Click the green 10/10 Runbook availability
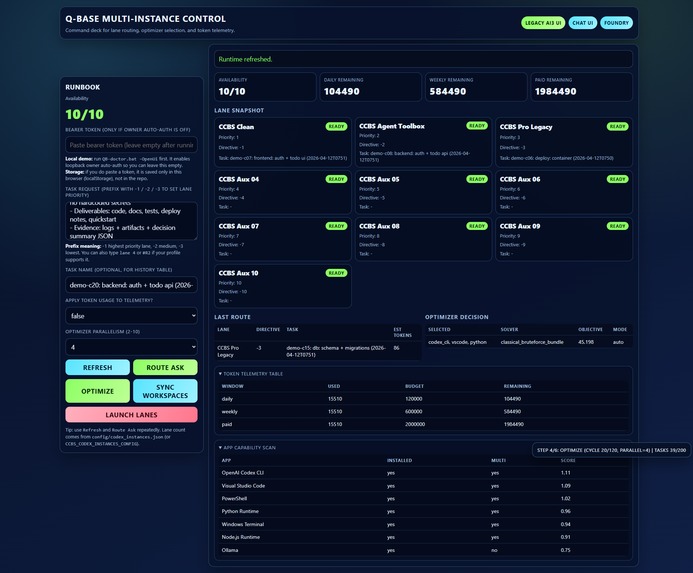Screen dimensions: 693x573 (84, 115)
